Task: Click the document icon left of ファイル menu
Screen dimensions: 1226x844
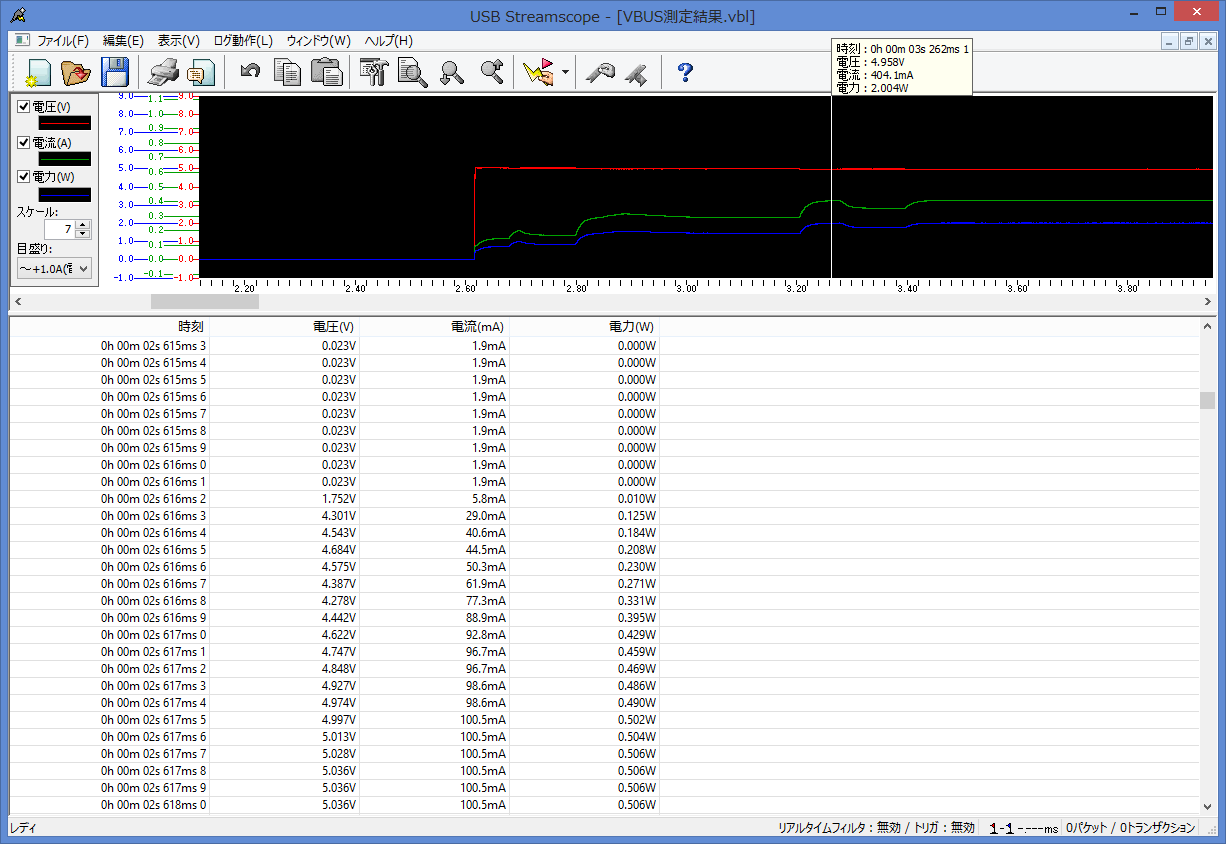Action: coord(22,41)
